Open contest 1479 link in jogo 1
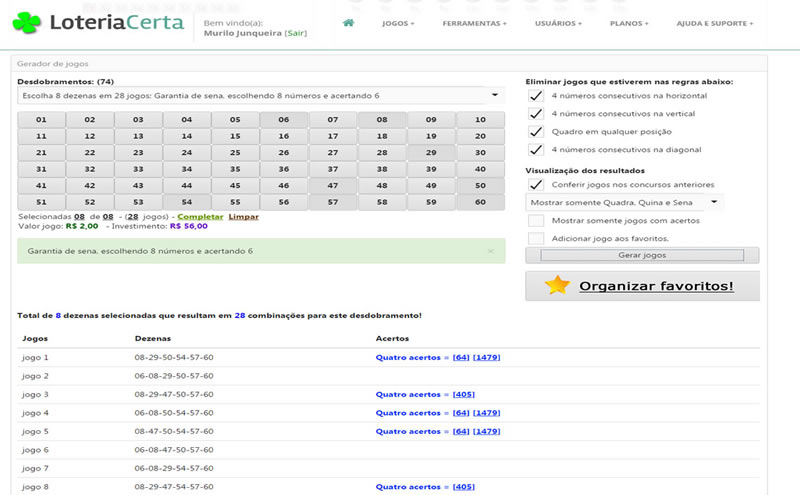 coord(486,357)
